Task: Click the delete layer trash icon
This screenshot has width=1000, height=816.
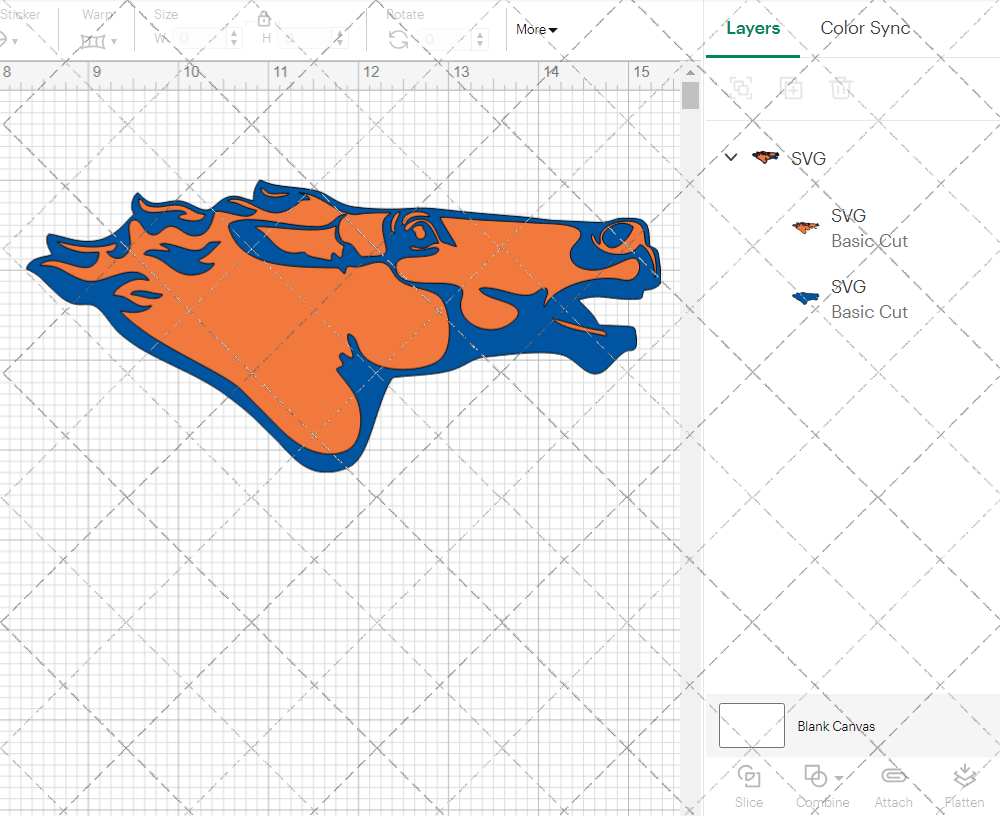Action: pyautogui.click(x=841, y=88)
